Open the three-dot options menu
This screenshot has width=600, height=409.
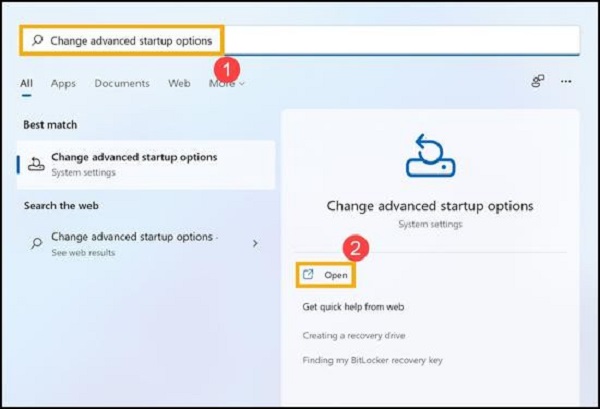pyautogui.click(x=566, y=82)
